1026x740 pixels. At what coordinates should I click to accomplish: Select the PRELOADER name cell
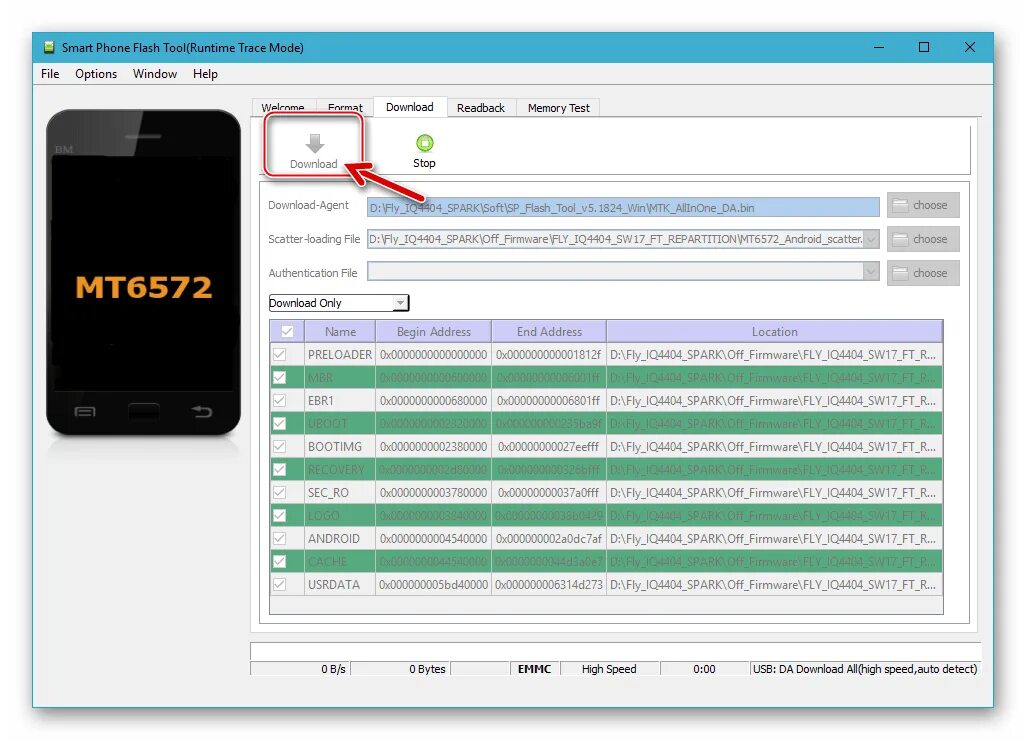[x=340, y=354]
